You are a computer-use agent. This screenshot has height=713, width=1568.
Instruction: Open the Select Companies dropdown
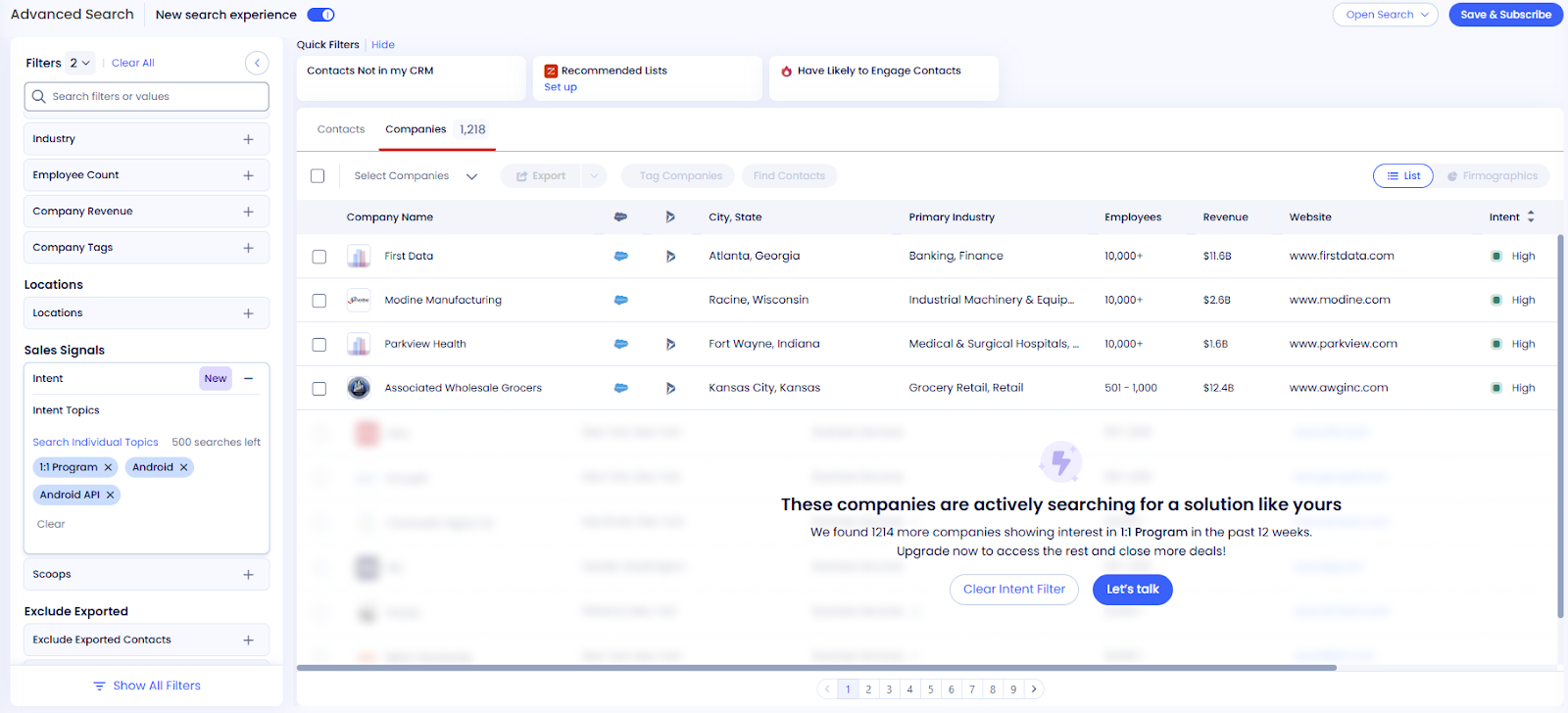pyautogui.click(x=416, y=176)
